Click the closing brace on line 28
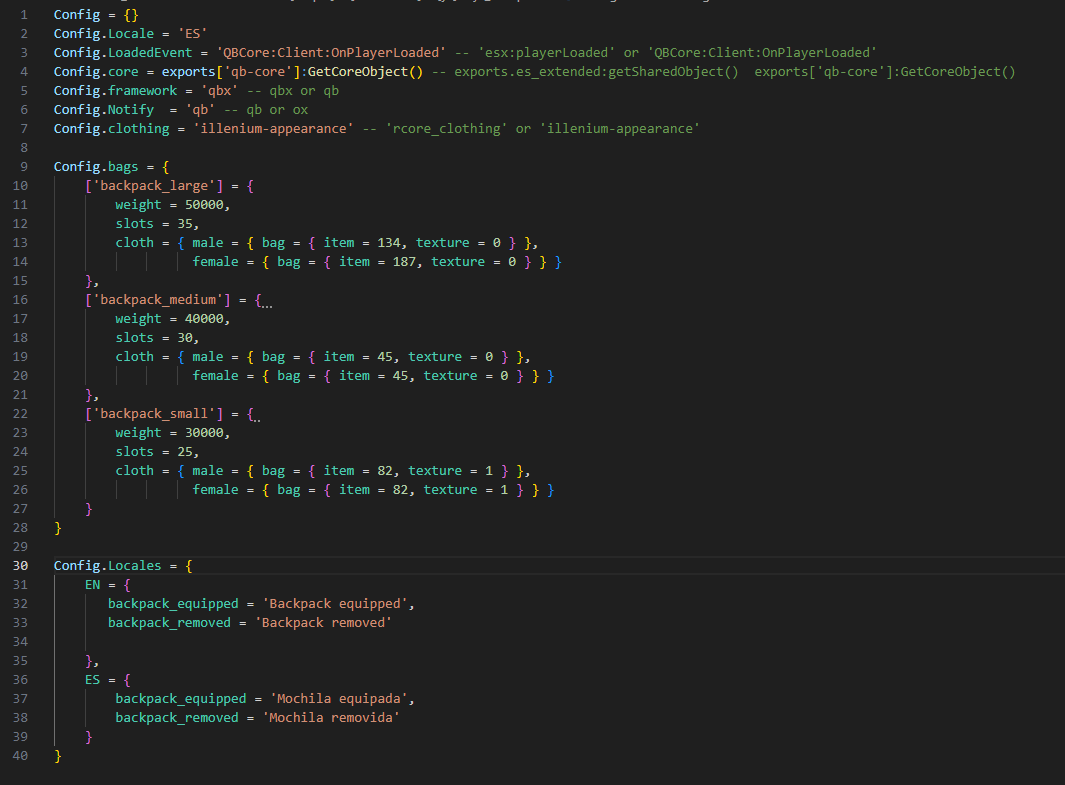Viewport: 1065px width, 785px height. (58, 528)
